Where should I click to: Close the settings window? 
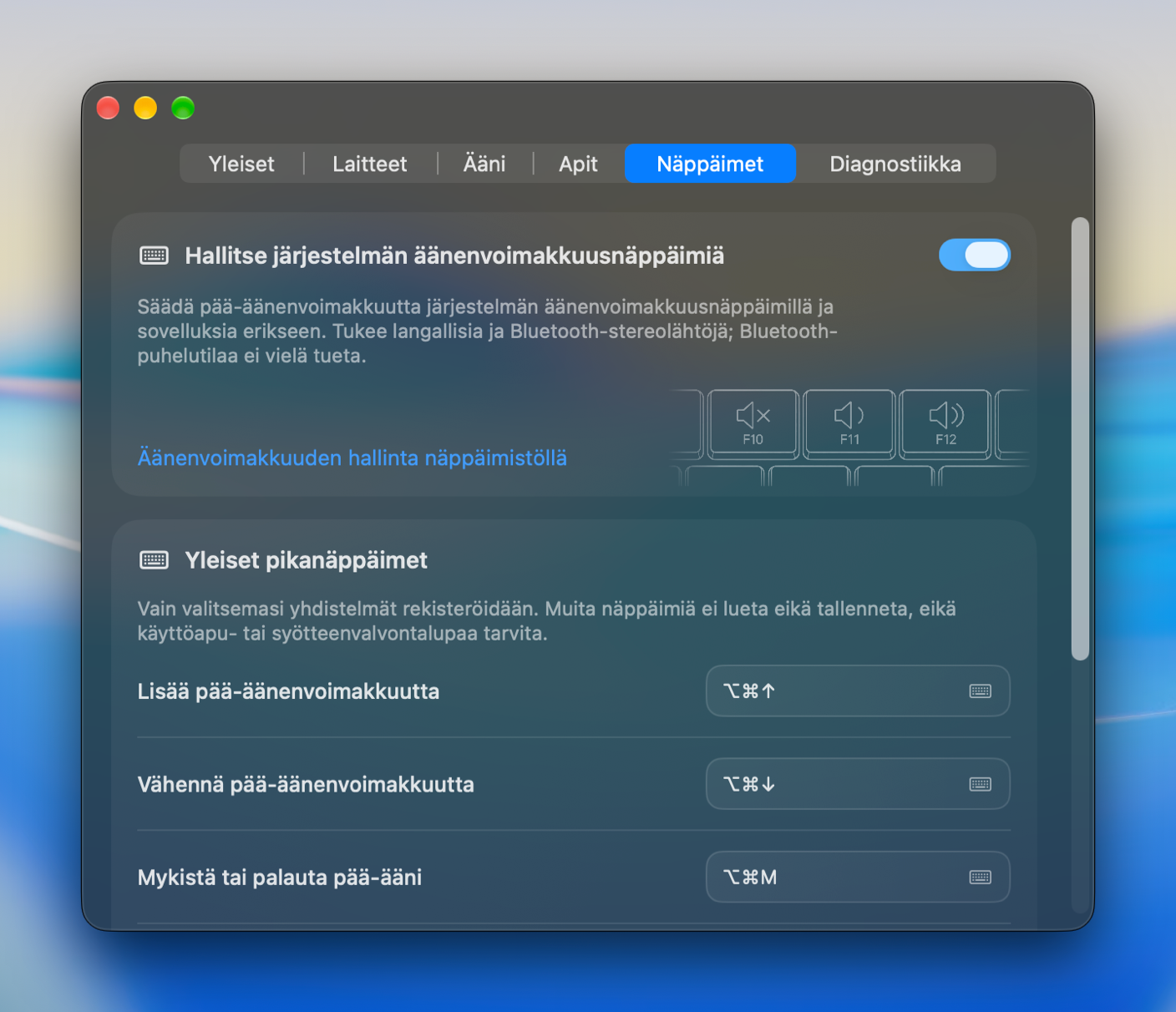[109, 108]
